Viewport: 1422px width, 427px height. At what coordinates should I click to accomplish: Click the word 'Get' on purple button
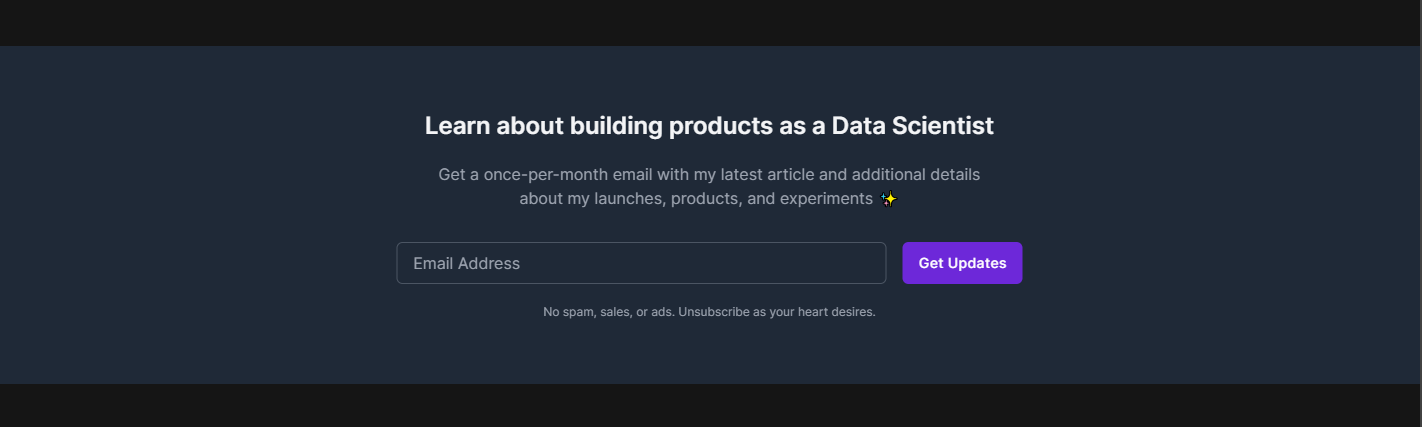(931, 263)
